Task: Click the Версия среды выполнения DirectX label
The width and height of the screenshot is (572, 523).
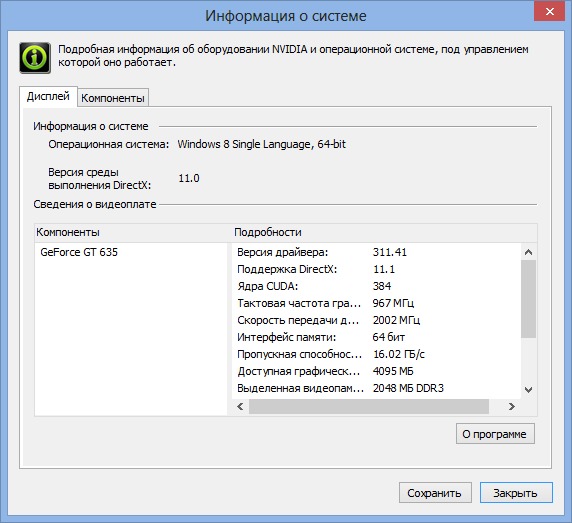Action: 100,178
